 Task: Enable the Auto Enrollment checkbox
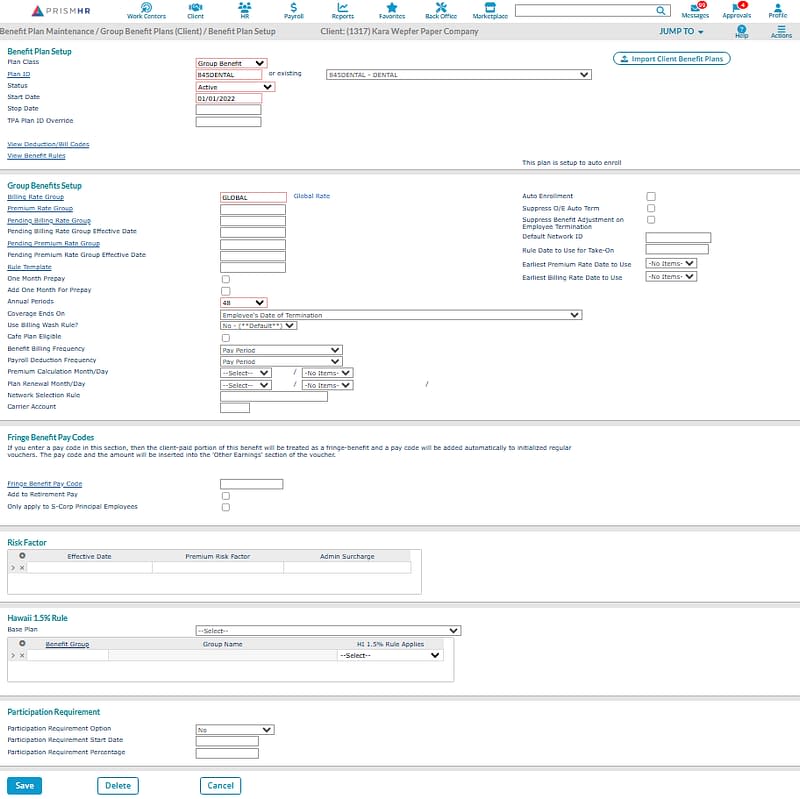pyautogui.click(x=651, y=197)
